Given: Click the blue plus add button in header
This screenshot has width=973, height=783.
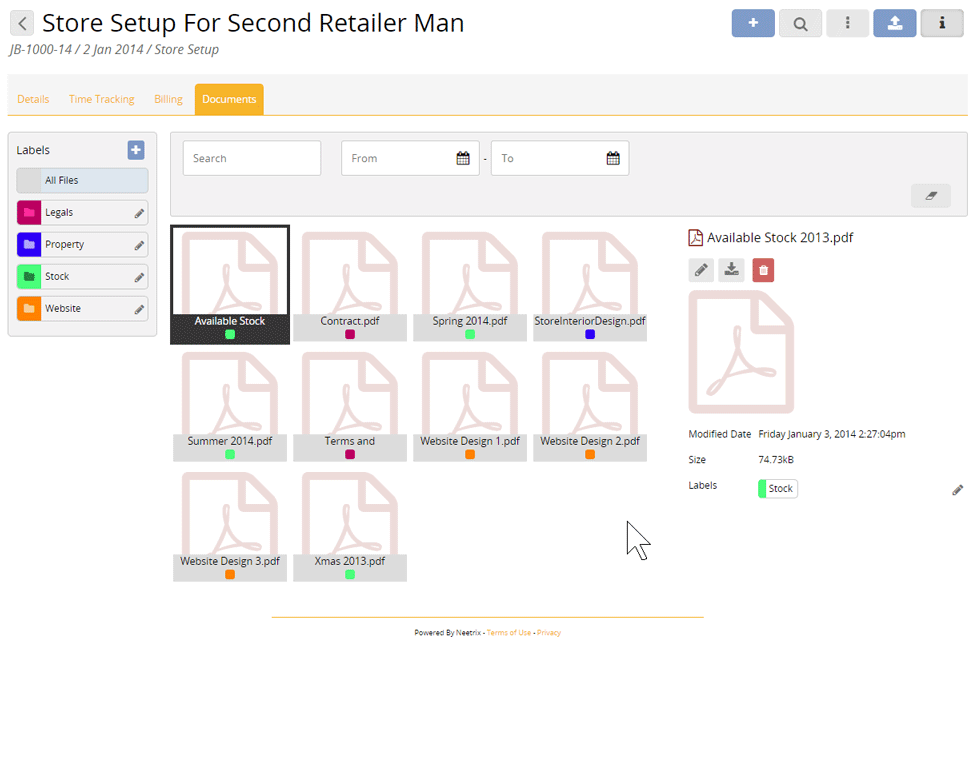Looking at the screenshot, I should tap(753, 24).
